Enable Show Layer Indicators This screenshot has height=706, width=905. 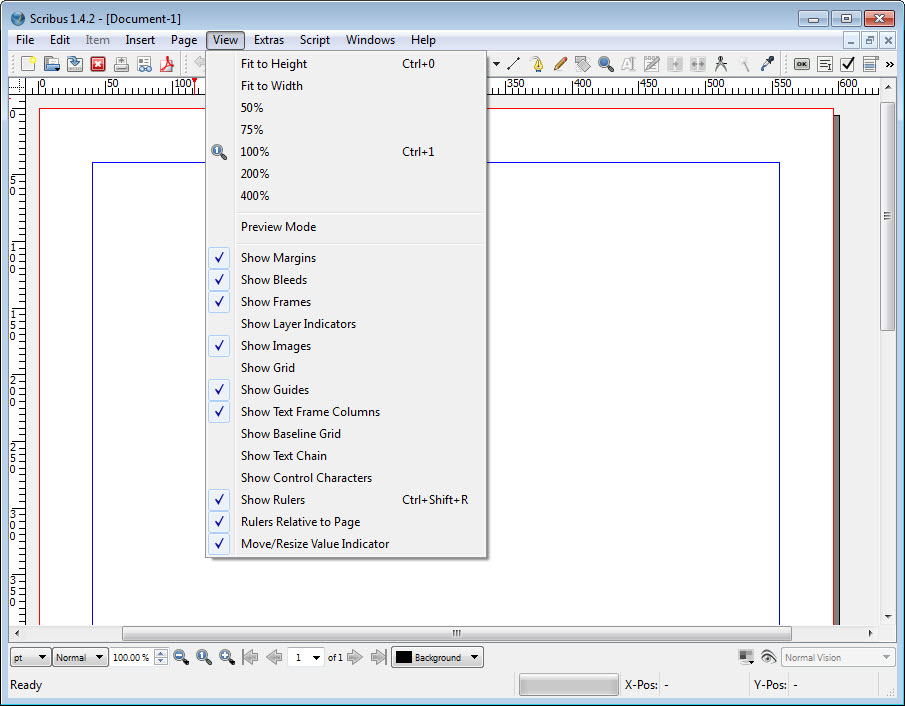point(346,323)
